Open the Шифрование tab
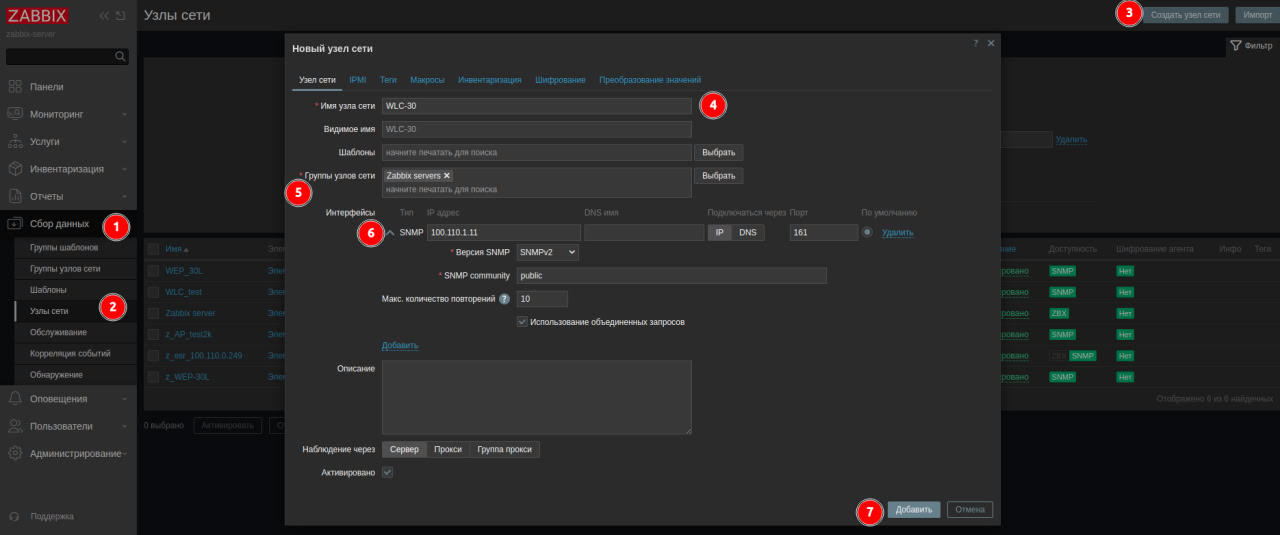Image resolution: width=1280 pixels, height=535 pixels. point(560,79)
